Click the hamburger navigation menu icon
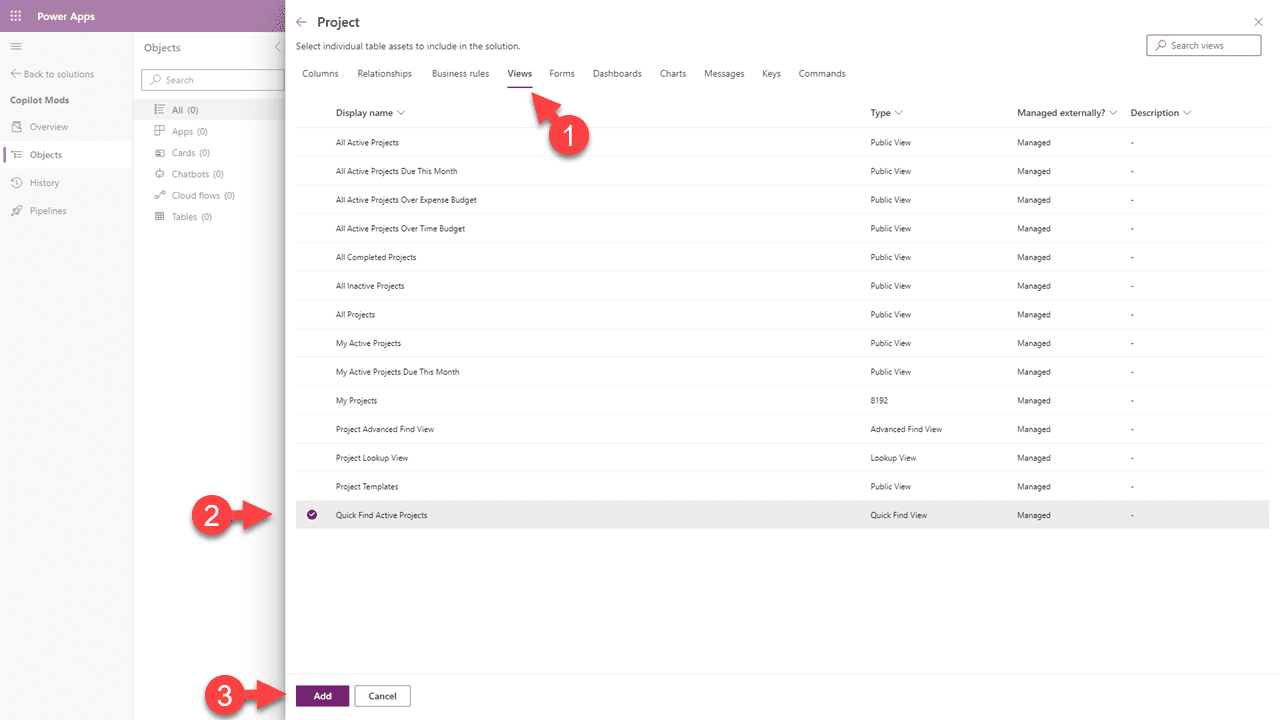This screenshot has height=720, width=1280. coord(15,46)
